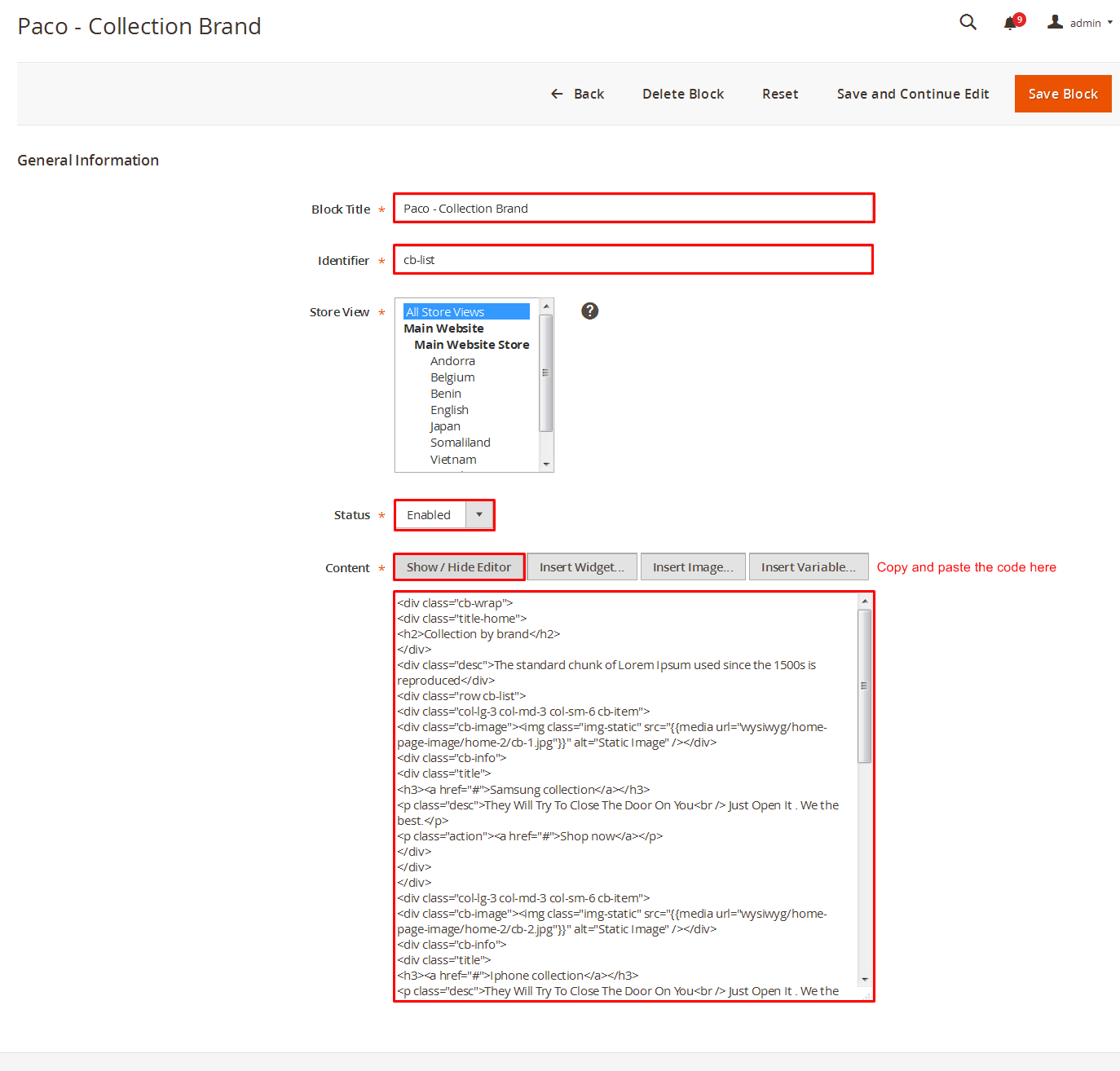Click the content textarea scrollbar thumb
1120x1071 pixels.
pyautogui.click(x=865, y=685)
